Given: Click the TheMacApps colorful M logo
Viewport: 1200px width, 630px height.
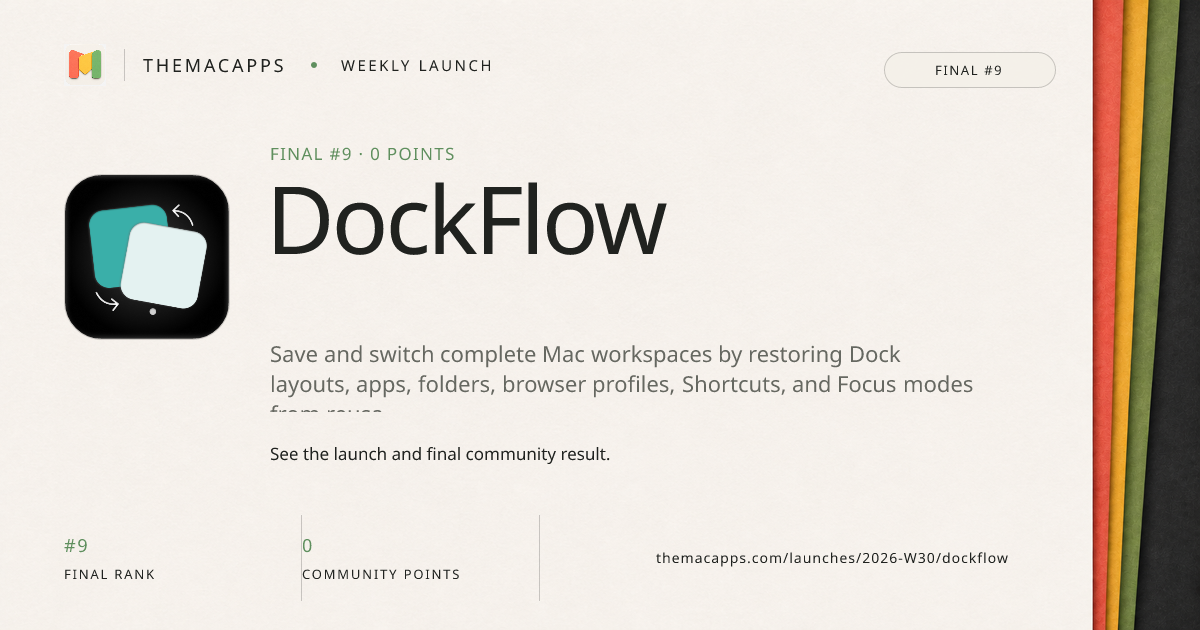Looking at the screenshot, I should click(x=85, y=66).
